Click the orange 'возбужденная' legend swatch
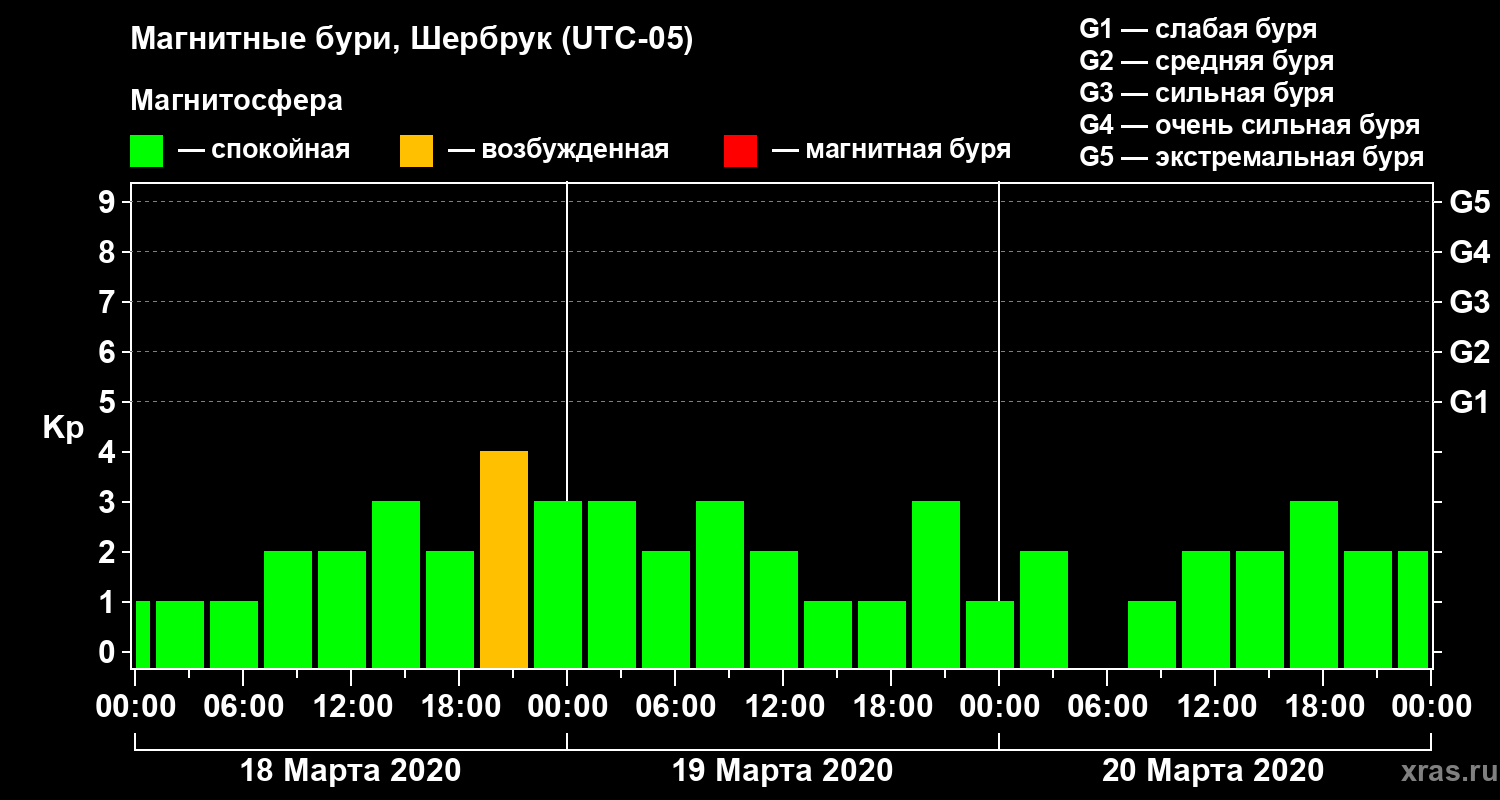 (416, 151)
